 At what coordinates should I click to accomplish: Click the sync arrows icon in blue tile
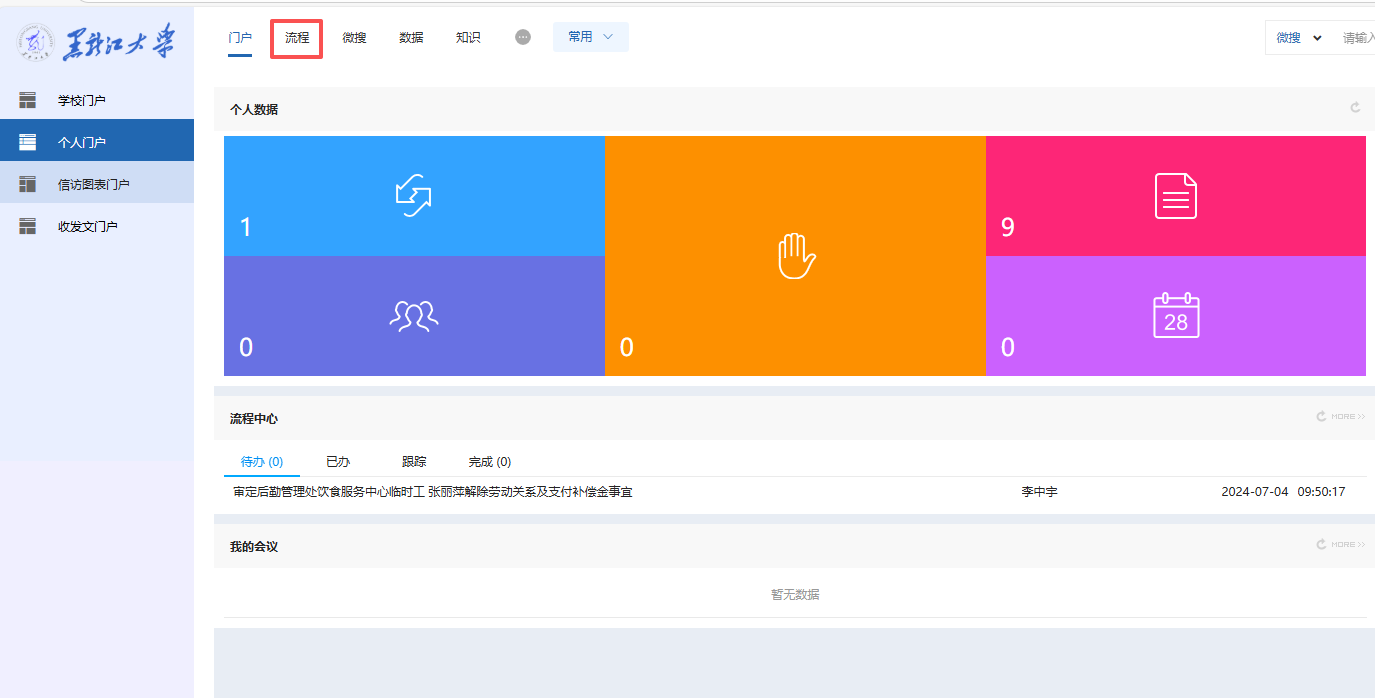[413, 195]
